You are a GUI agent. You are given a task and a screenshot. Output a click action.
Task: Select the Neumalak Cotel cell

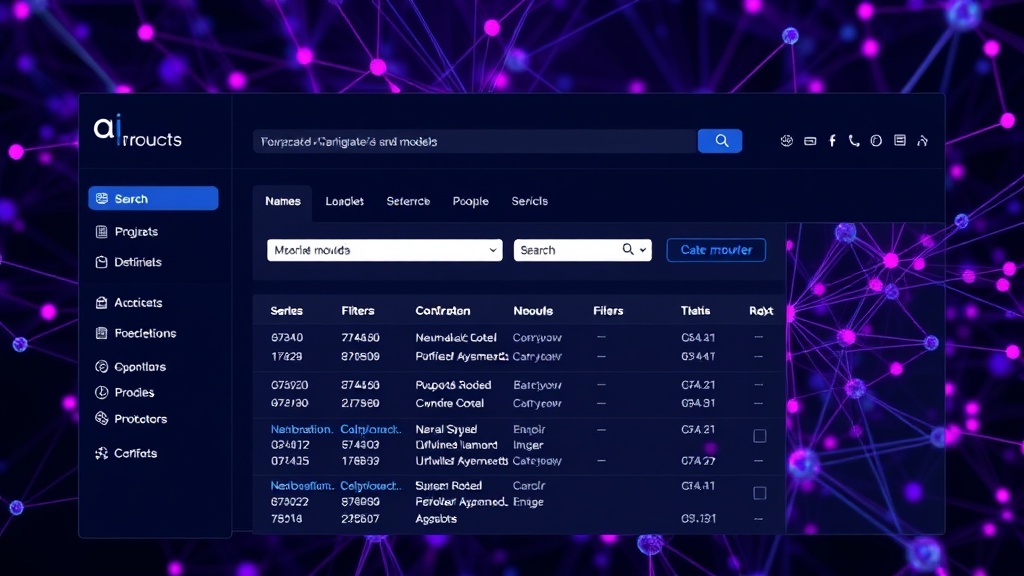point(456,338)
